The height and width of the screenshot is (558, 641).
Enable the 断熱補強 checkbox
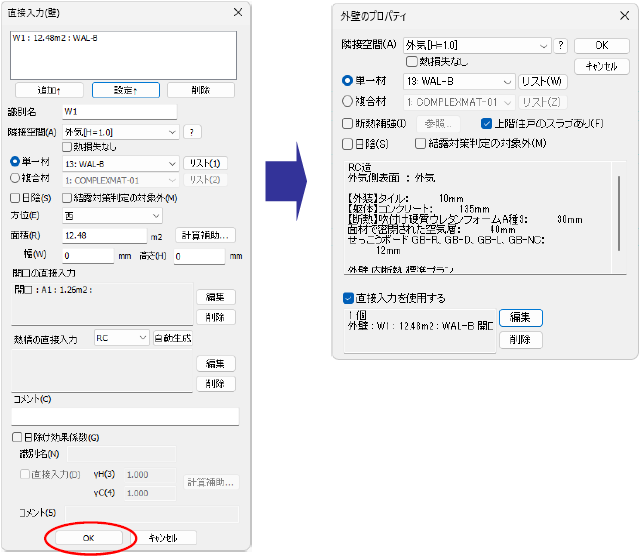347,123
